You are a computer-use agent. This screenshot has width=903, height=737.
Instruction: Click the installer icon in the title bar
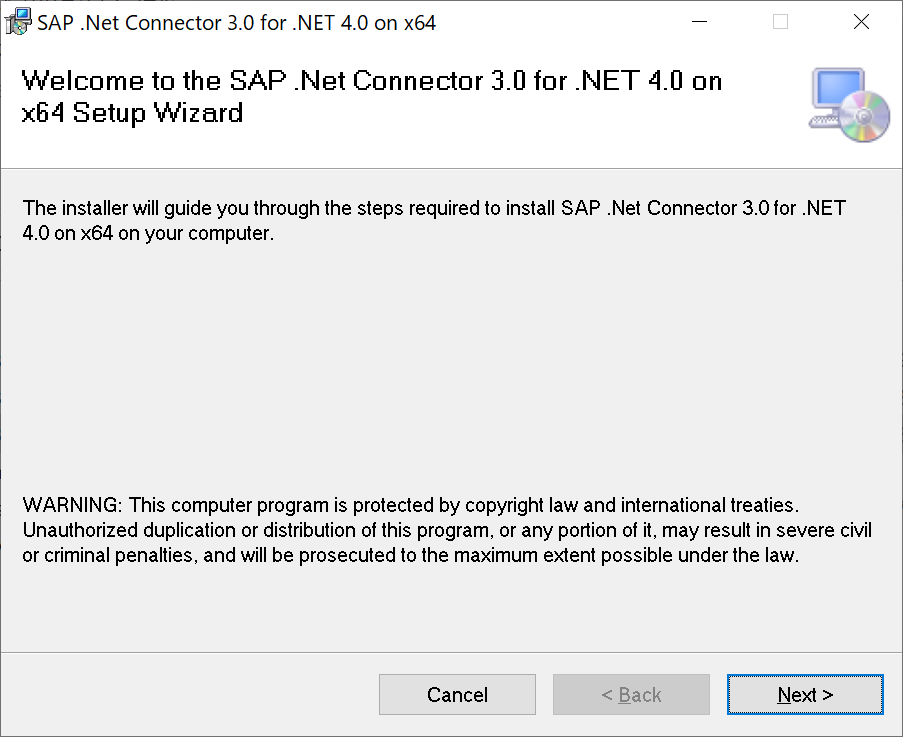pos(18,22)
